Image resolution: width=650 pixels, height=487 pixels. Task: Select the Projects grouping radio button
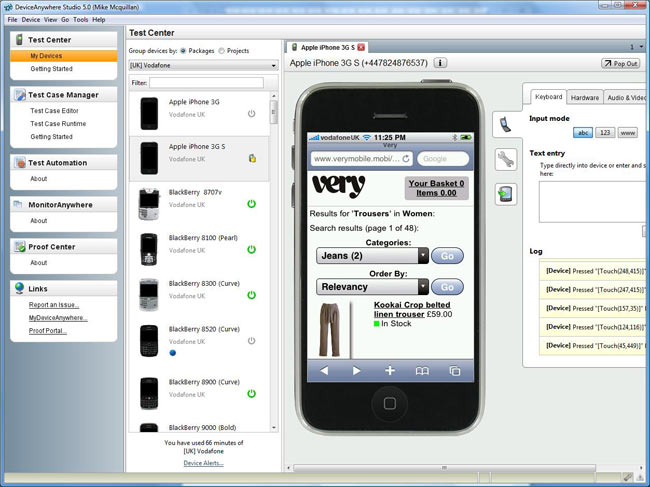pyautogui.click(x=221, y=50)
